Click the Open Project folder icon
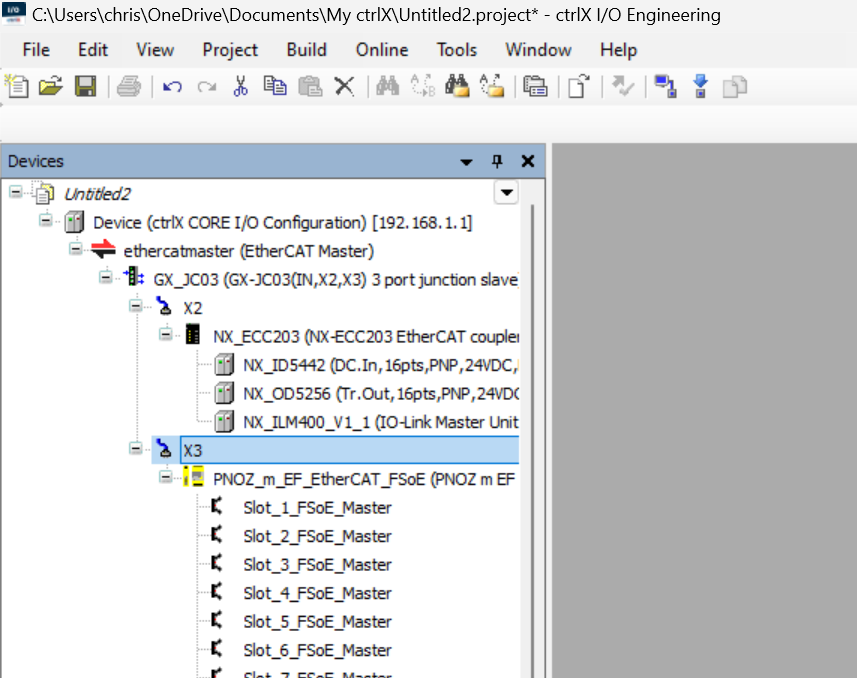This screenshot has height=678, width=857. pyautogui.click(x=50, y=86)
